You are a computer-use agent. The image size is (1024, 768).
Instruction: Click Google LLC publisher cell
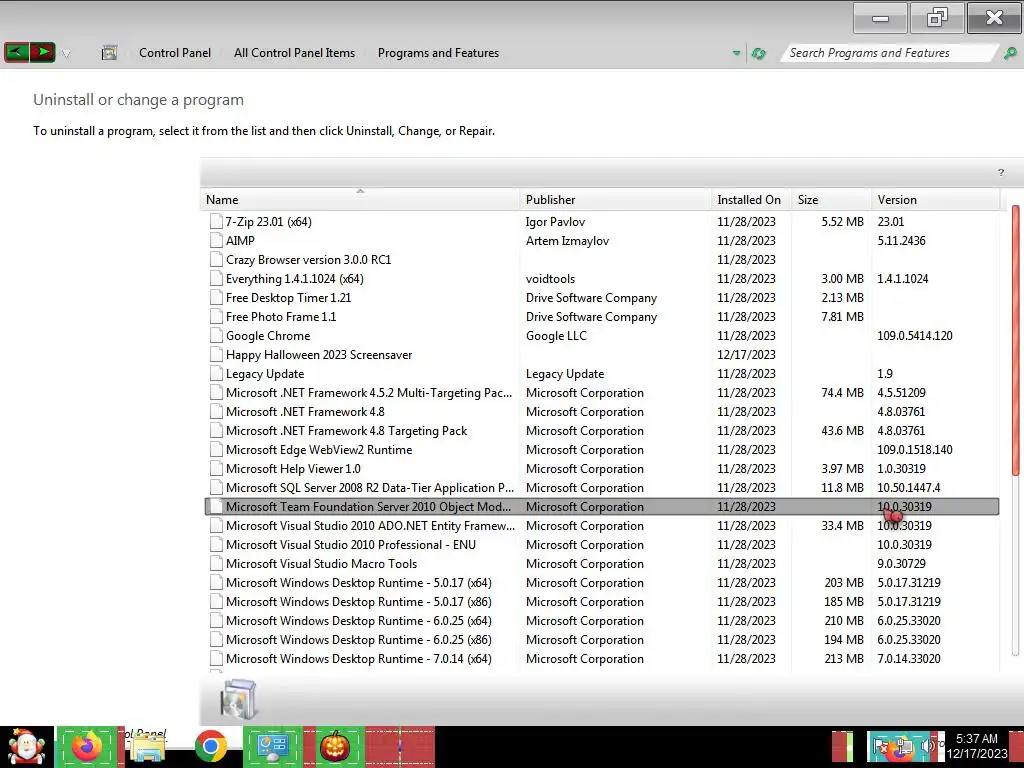556,336
